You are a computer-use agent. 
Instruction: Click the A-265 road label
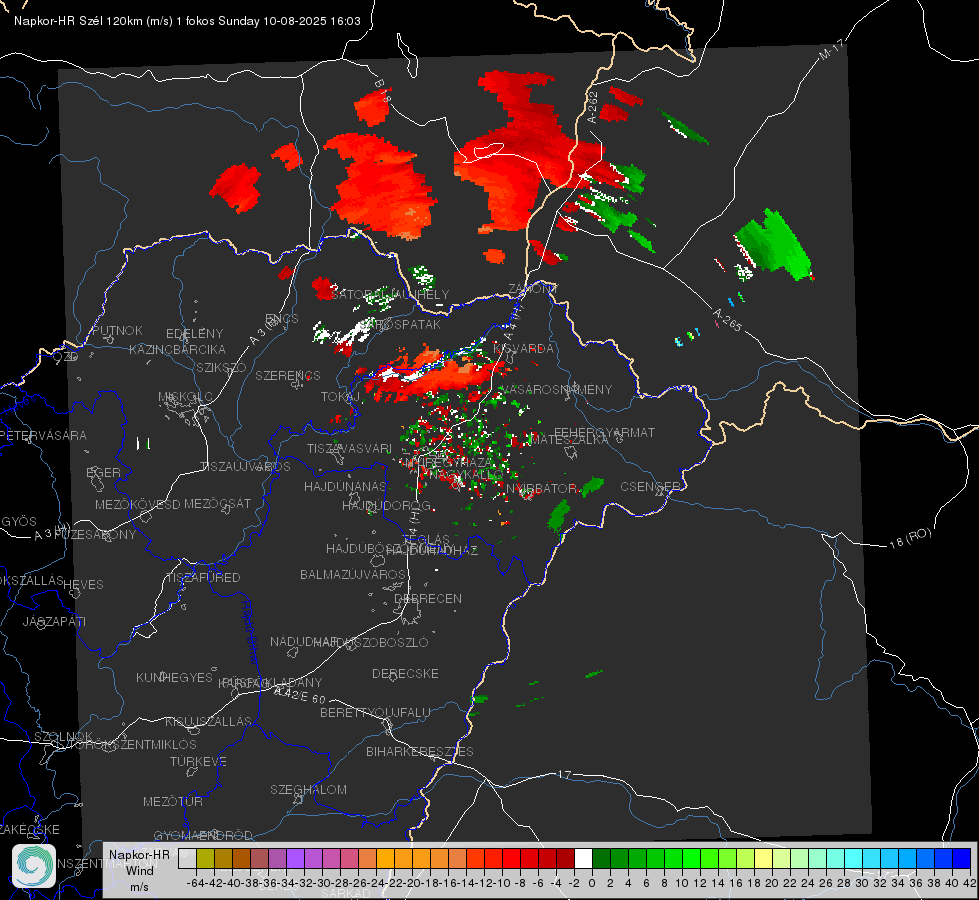coord(727,320)
